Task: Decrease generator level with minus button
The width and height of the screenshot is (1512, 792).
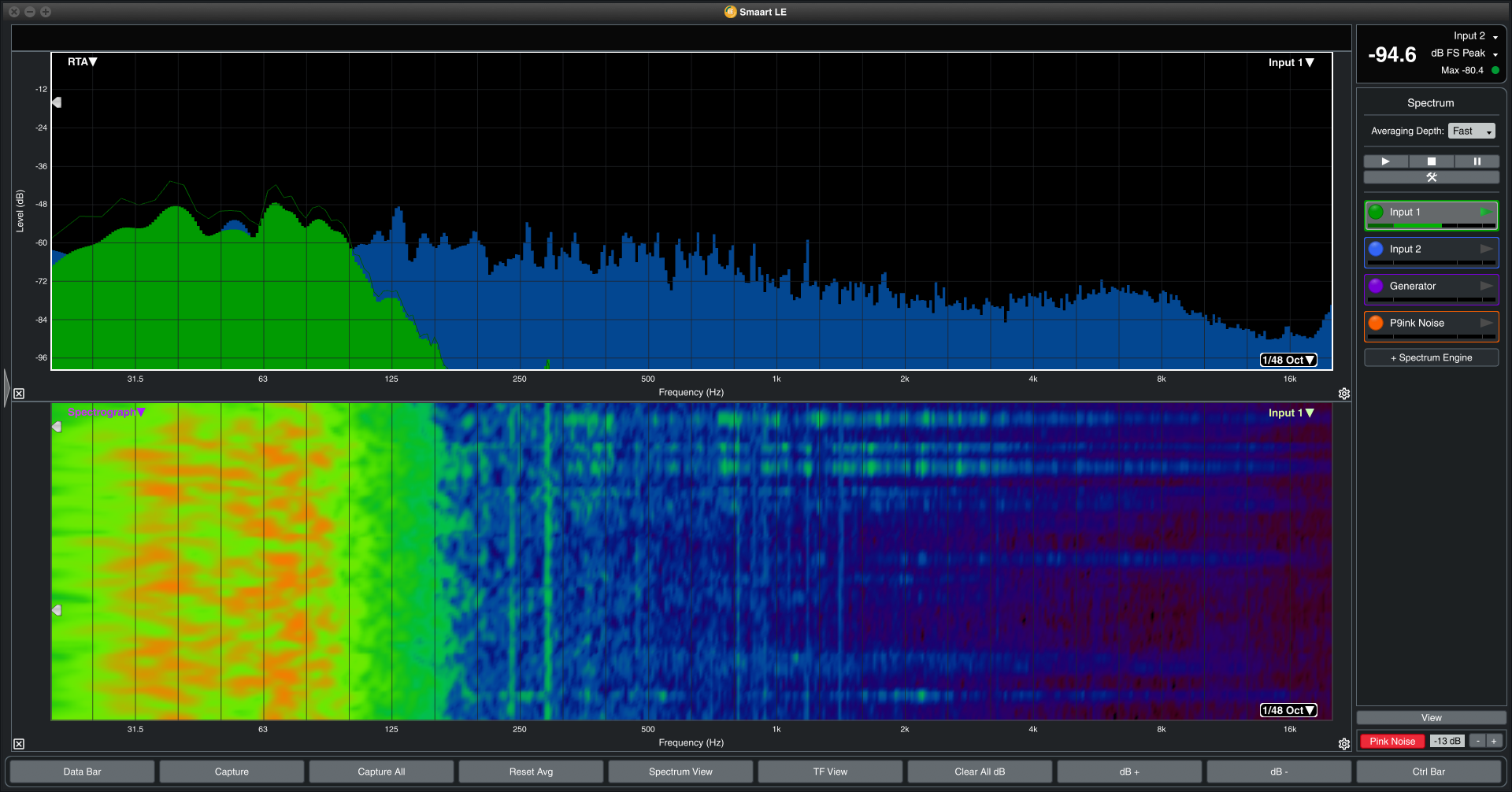Action: pyautogui.click(x=1478, y=741)
